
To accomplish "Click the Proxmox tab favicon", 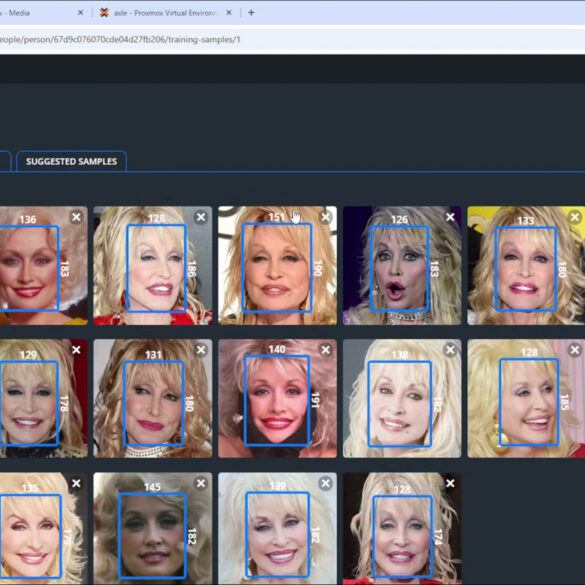I will click(x=104, y=13).
